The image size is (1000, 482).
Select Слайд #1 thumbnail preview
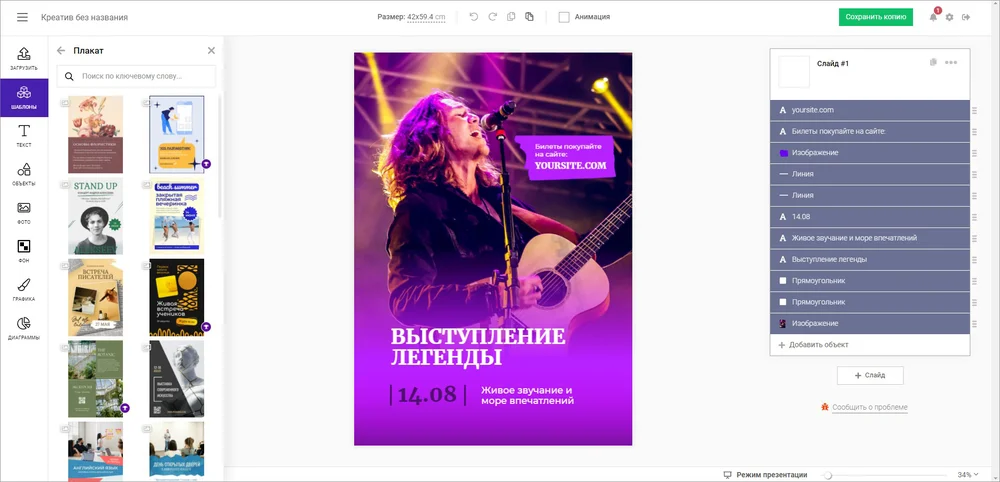pyautogui.click(x=794, y=71)
